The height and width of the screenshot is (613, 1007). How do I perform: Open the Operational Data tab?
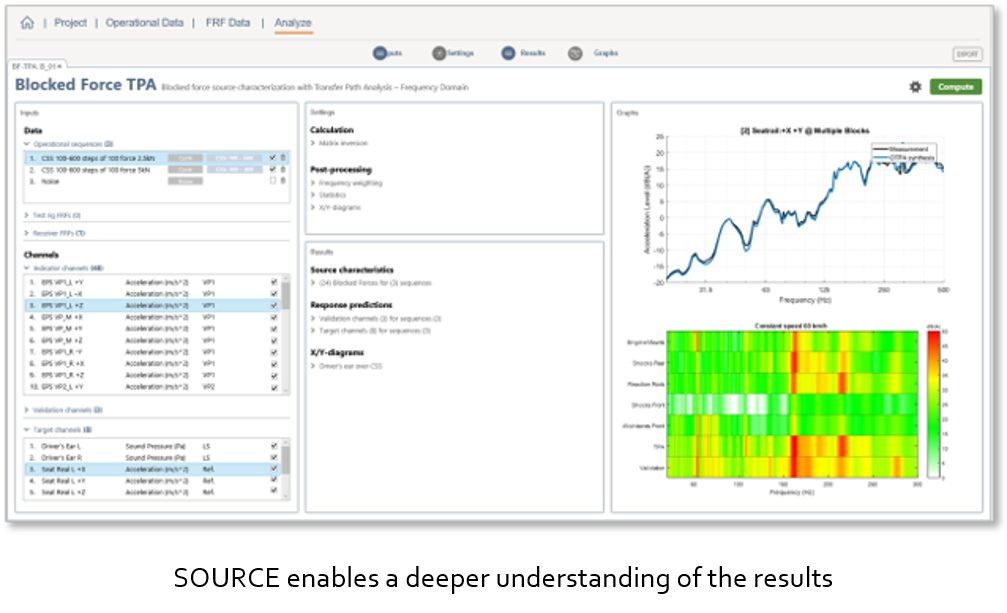144,22
